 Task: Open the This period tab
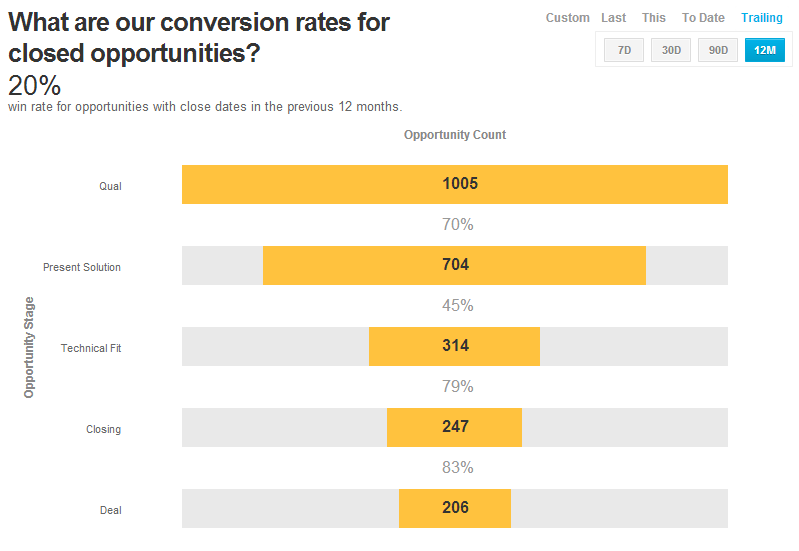(654, 18)
